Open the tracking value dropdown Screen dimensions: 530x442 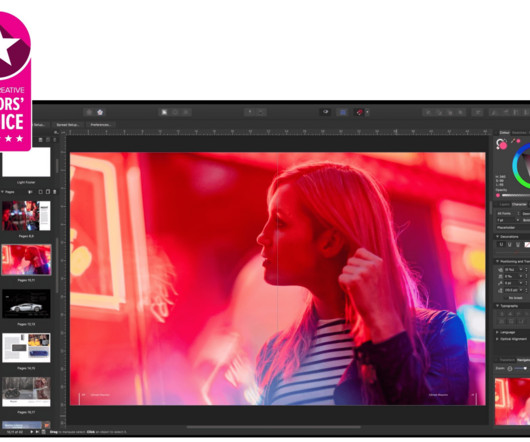521,276
